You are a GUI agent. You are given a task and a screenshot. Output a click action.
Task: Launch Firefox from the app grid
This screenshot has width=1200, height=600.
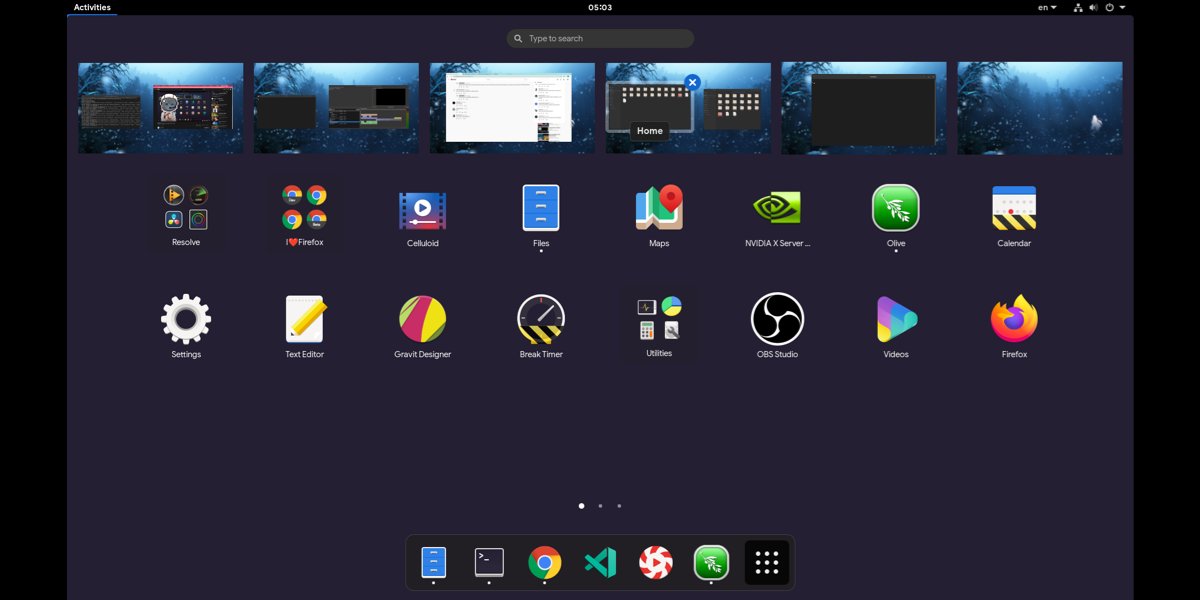(x=1014, y=326)
